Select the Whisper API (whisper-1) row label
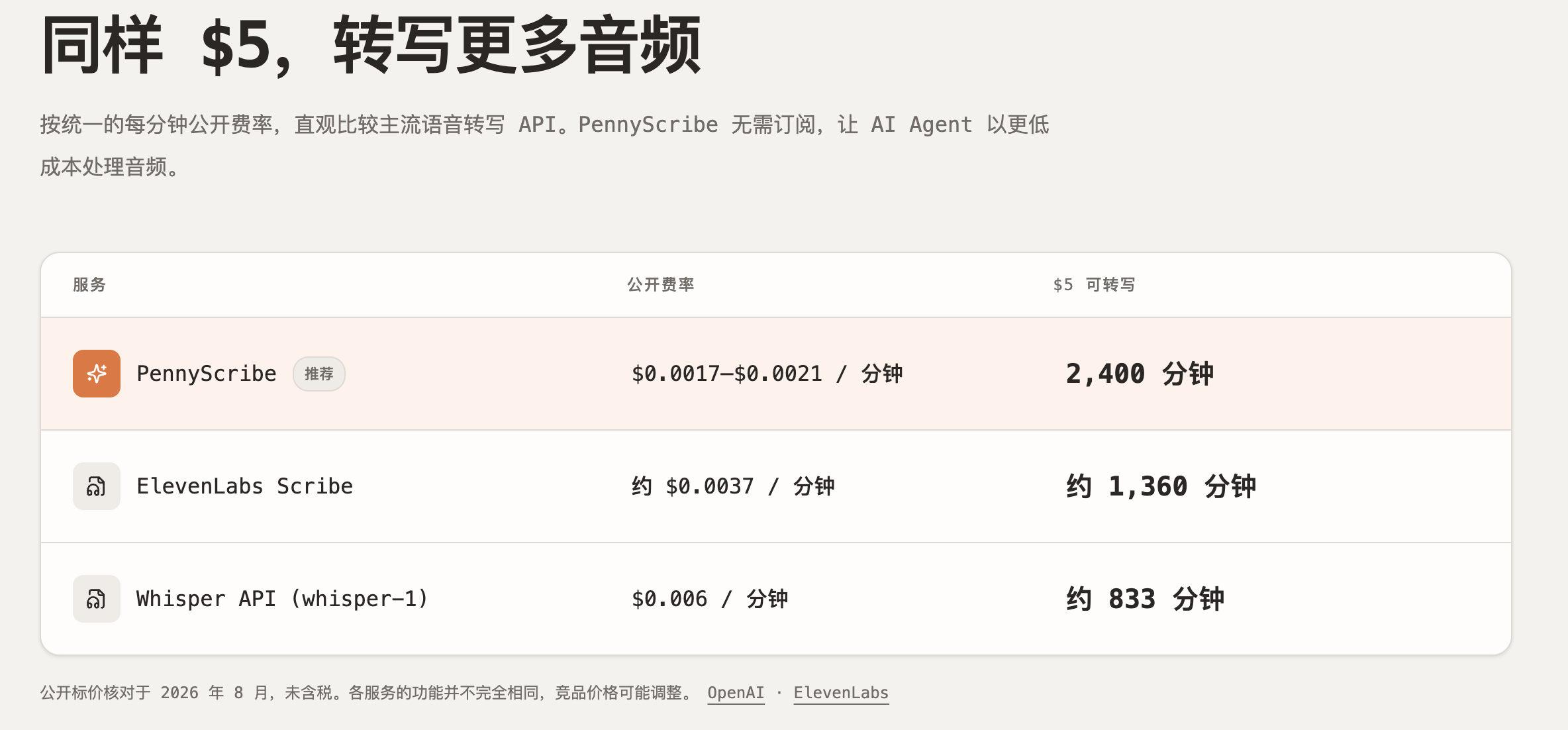1568x730 pixels. point(283,599)
